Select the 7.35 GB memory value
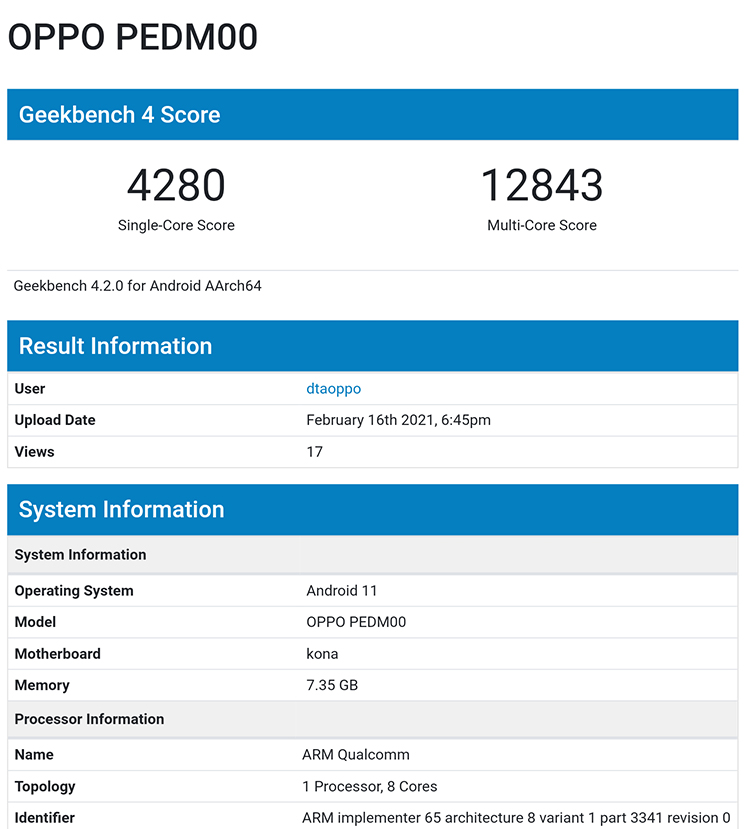750x829 pixels. 332,685
